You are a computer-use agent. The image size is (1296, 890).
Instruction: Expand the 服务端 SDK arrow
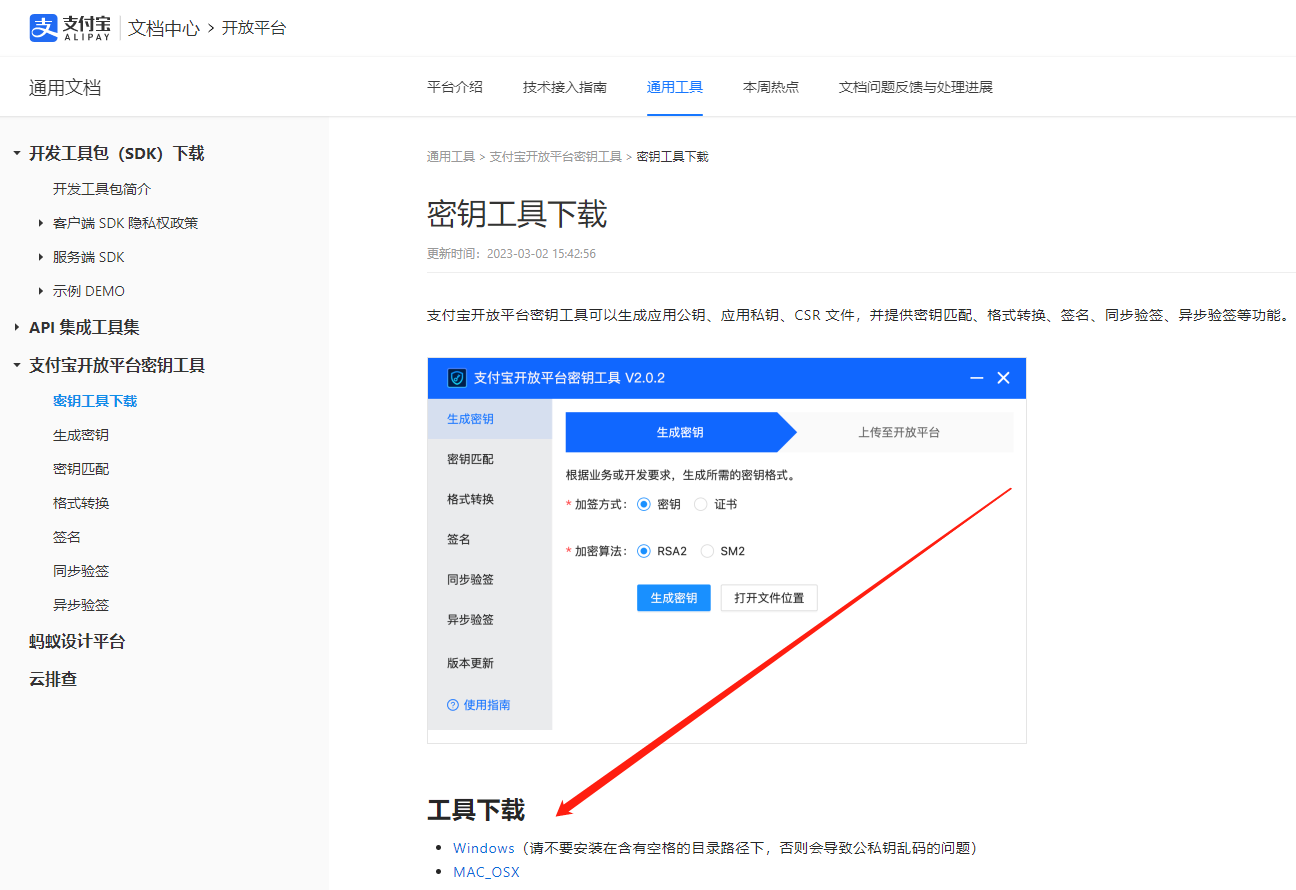pyautogui.click(x=41, y=257)
